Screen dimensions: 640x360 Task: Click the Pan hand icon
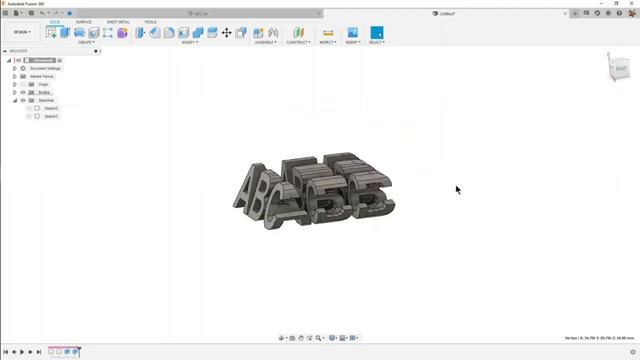pyautogui.click(x=301, y=338)
